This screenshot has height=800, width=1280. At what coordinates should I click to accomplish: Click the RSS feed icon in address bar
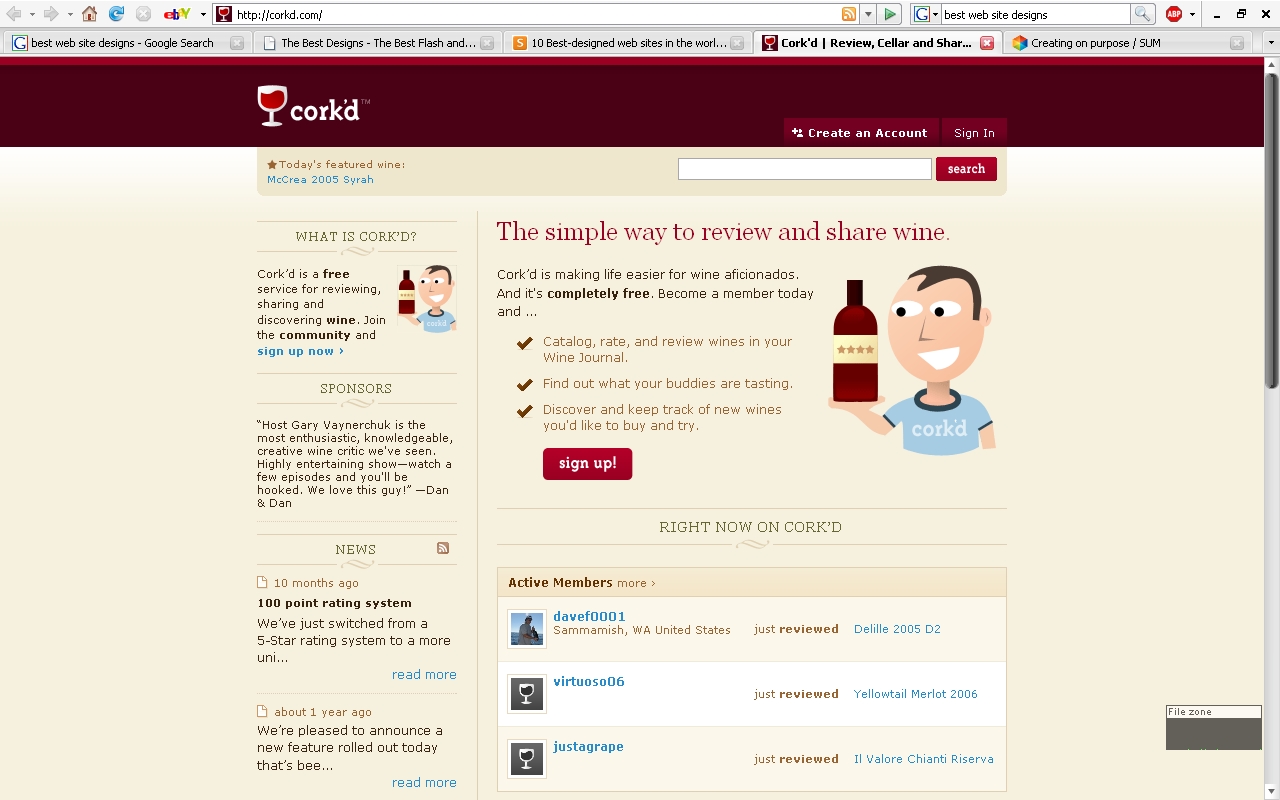click(x=849, y=14)
